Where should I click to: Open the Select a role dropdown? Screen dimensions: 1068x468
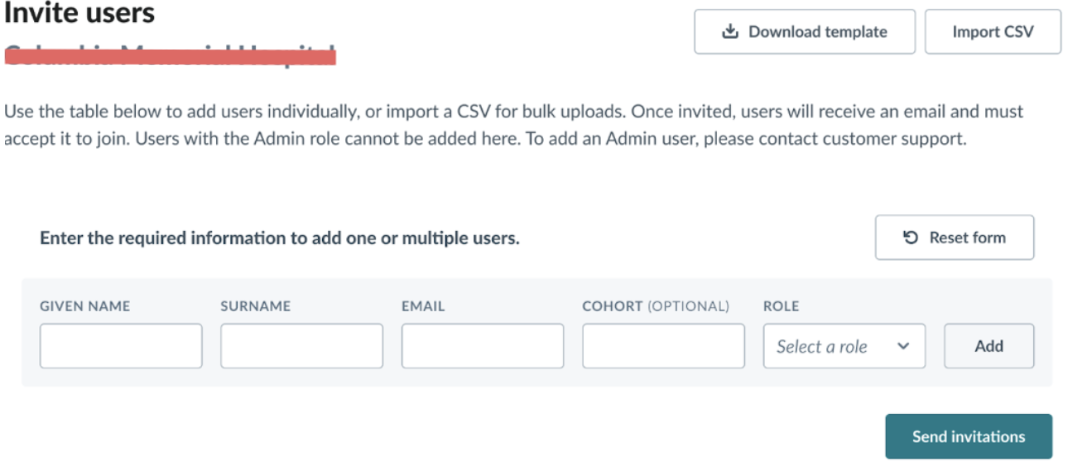click(844, 346)
